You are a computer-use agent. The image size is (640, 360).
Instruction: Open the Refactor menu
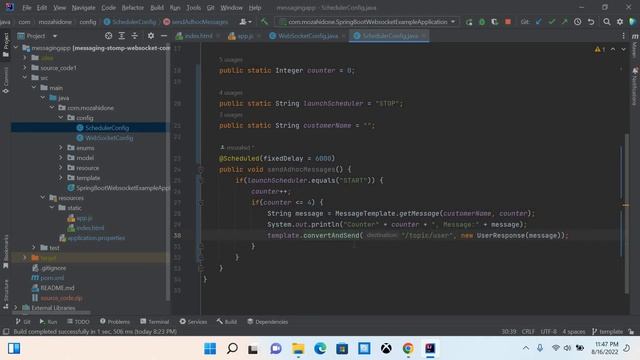click(x=133, y=8)
